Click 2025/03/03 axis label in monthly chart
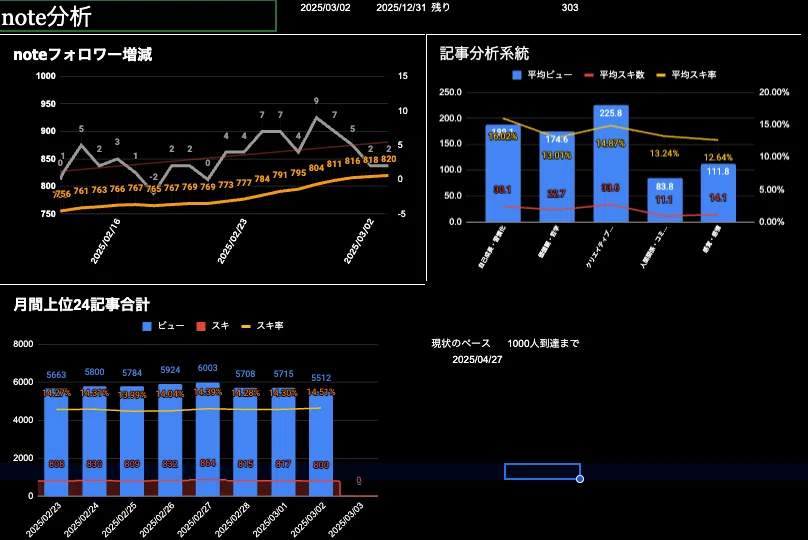808x540 pixels. (346, 519)
